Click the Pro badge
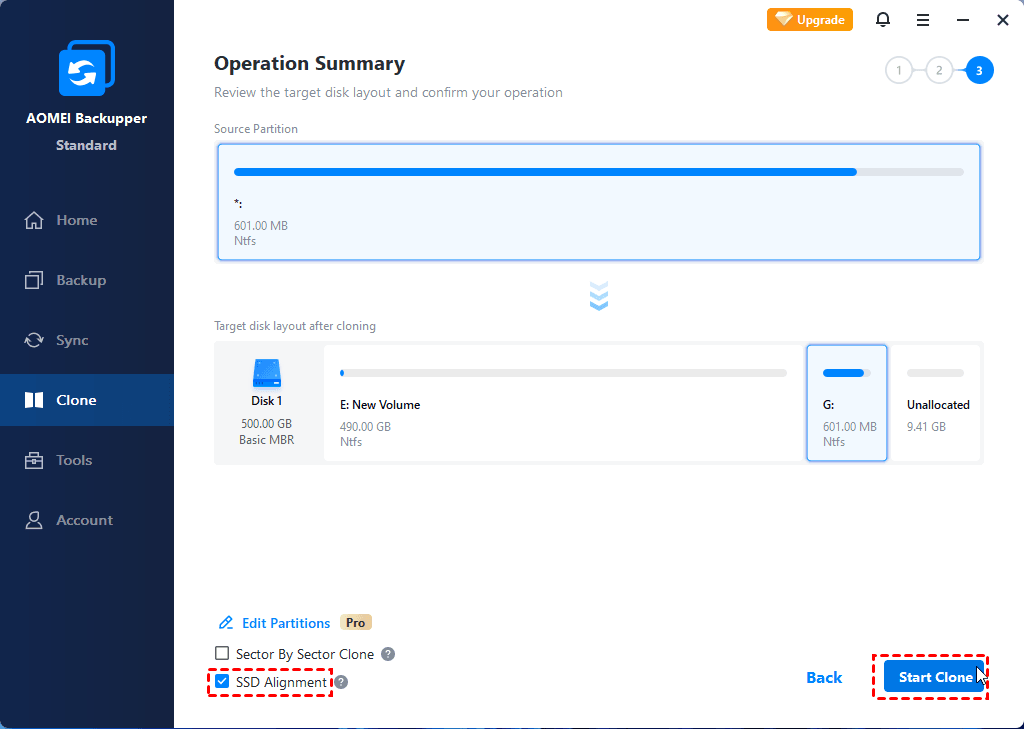1024x729 pixels. [x=356, y=623]
